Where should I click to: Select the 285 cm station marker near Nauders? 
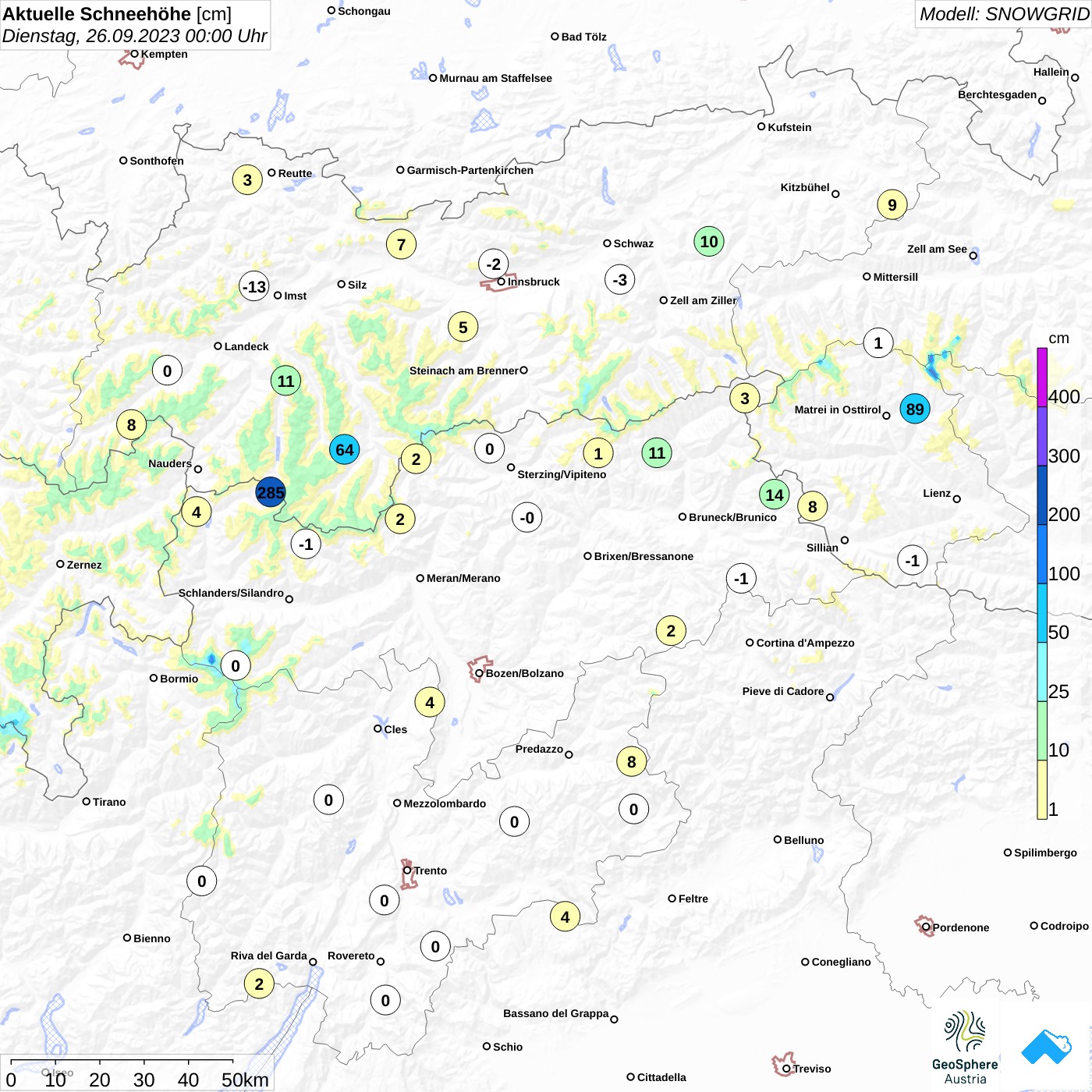[x=271, y=492]
